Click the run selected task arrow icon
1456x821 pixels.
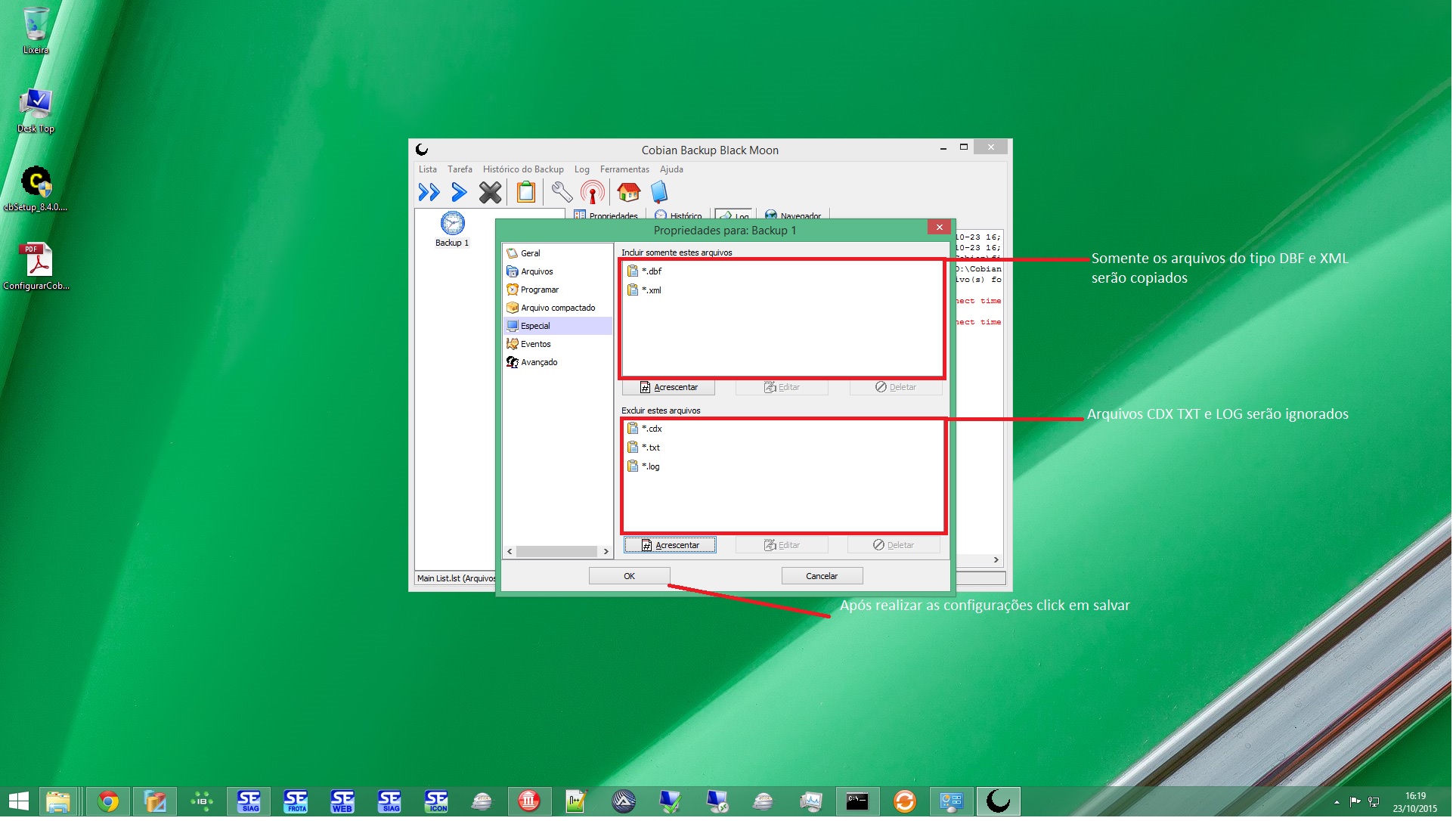coord(459,193)
